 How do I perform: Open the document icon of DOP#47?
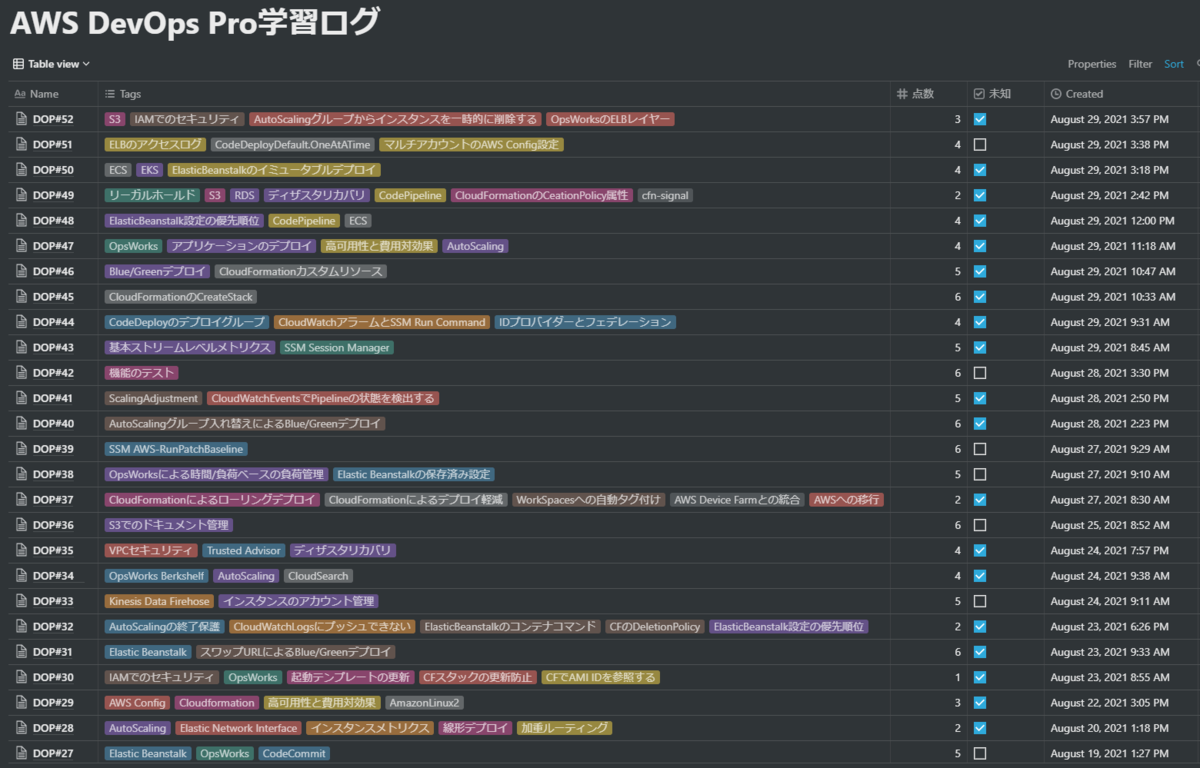[x=21, y=246]
